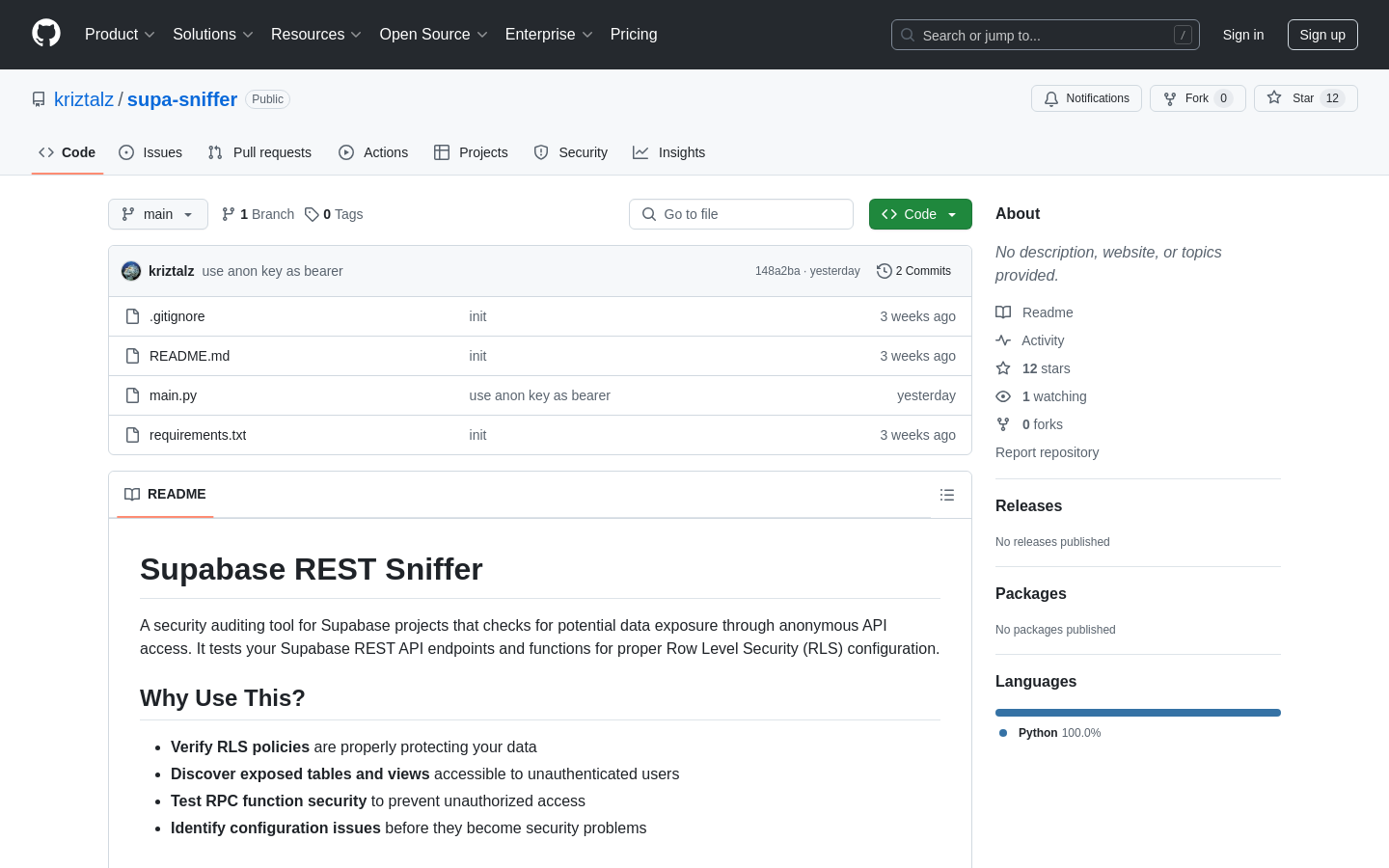Screen dimensions: 1389x868
Task: Click the requirements.txt file icon
Action: (x=133, y=435)
